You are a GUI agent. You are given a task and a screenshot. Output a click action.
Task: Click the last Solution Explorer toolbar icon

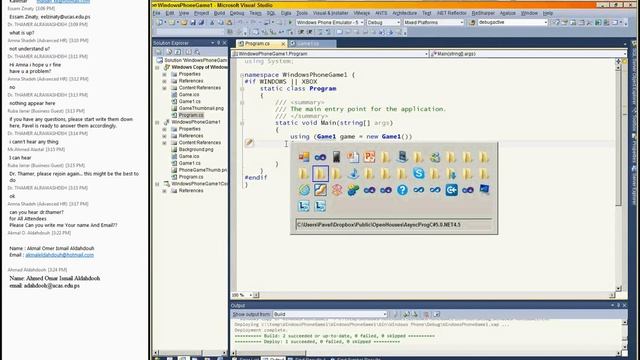pos(197,52)
